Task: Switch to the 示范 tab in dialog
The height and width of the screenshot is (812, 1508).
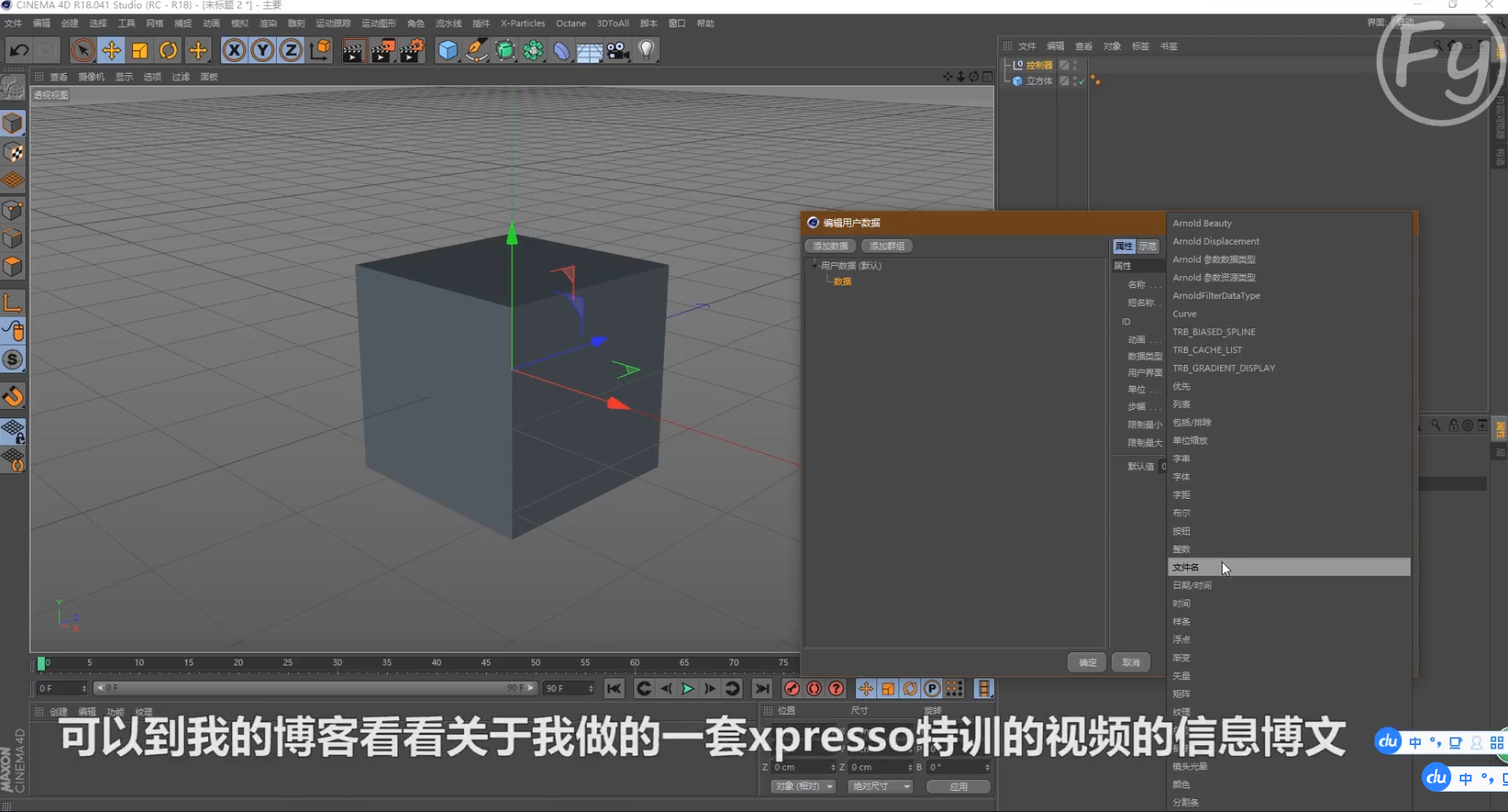Action: [x=1147, y=246]
